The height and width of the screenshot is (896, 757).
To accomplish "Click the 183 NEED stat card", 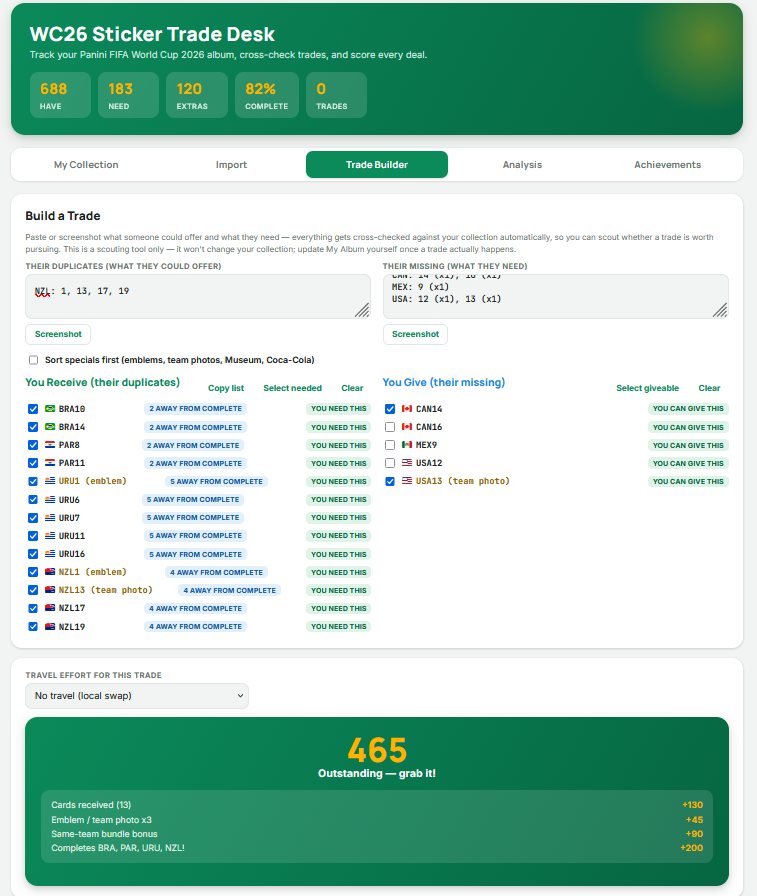I will point(128,95).
